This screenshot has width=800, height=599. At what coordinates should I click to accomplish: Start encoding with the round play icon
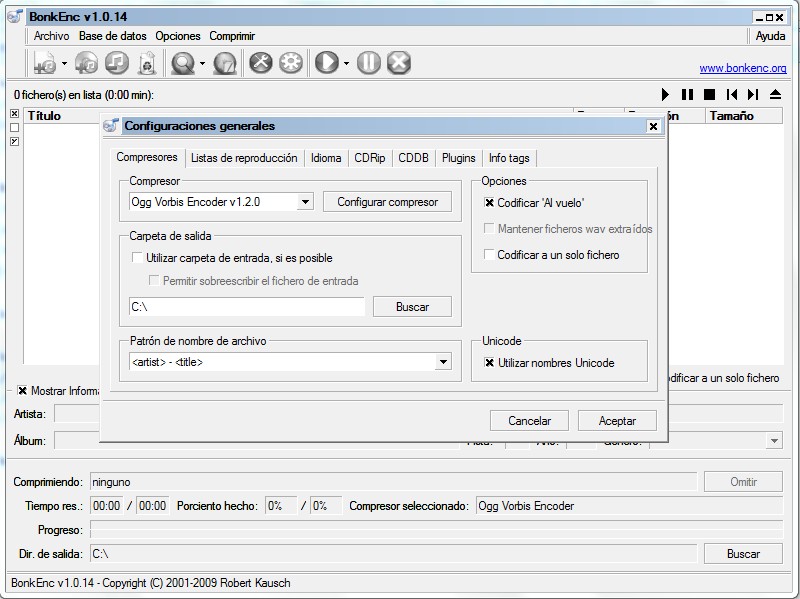coord(327,63)
